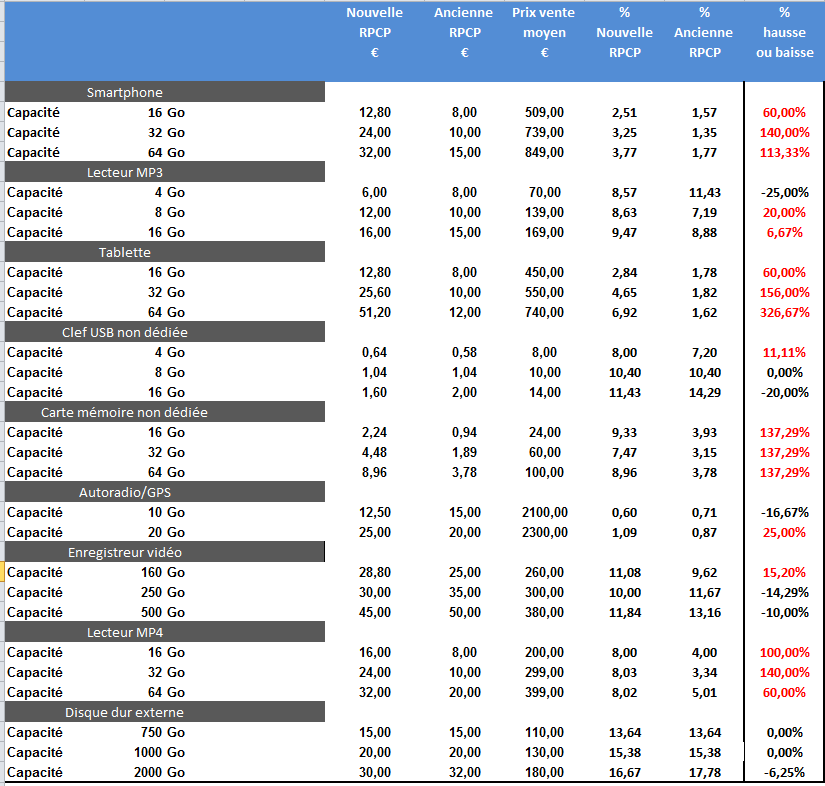Click the Lecteur MP4 section header
Screen dimensions: 825x786
125,632
